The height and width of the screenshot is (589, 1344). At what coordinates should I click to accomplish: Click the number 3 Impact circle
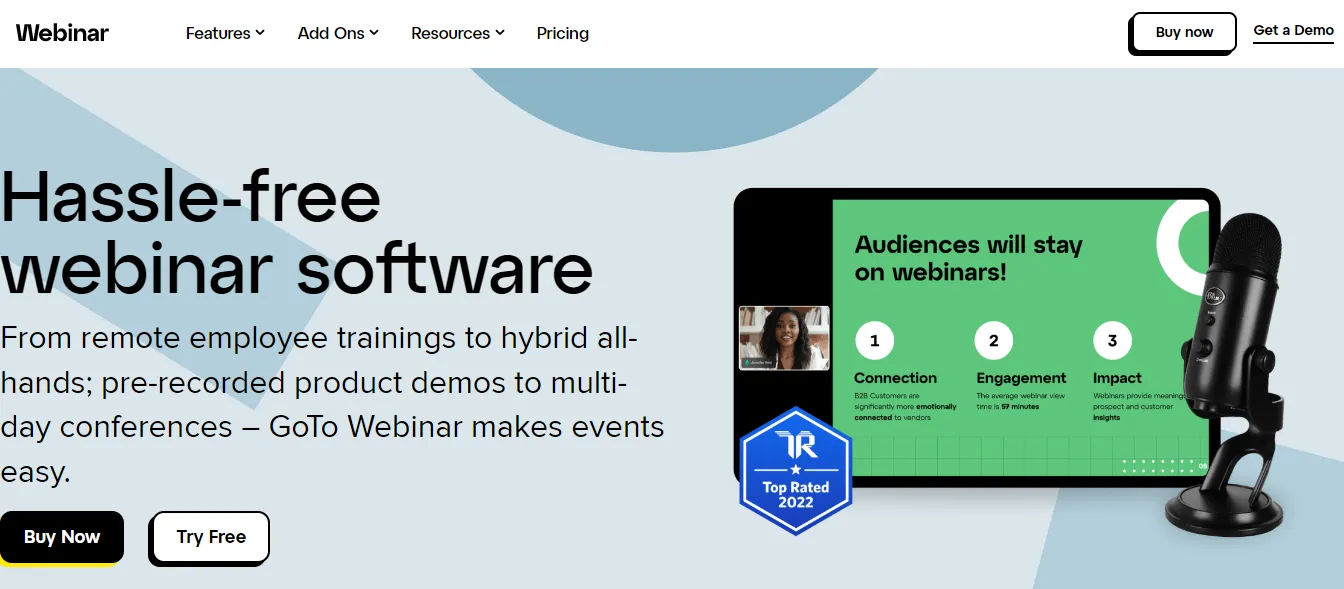(1112, 341)
